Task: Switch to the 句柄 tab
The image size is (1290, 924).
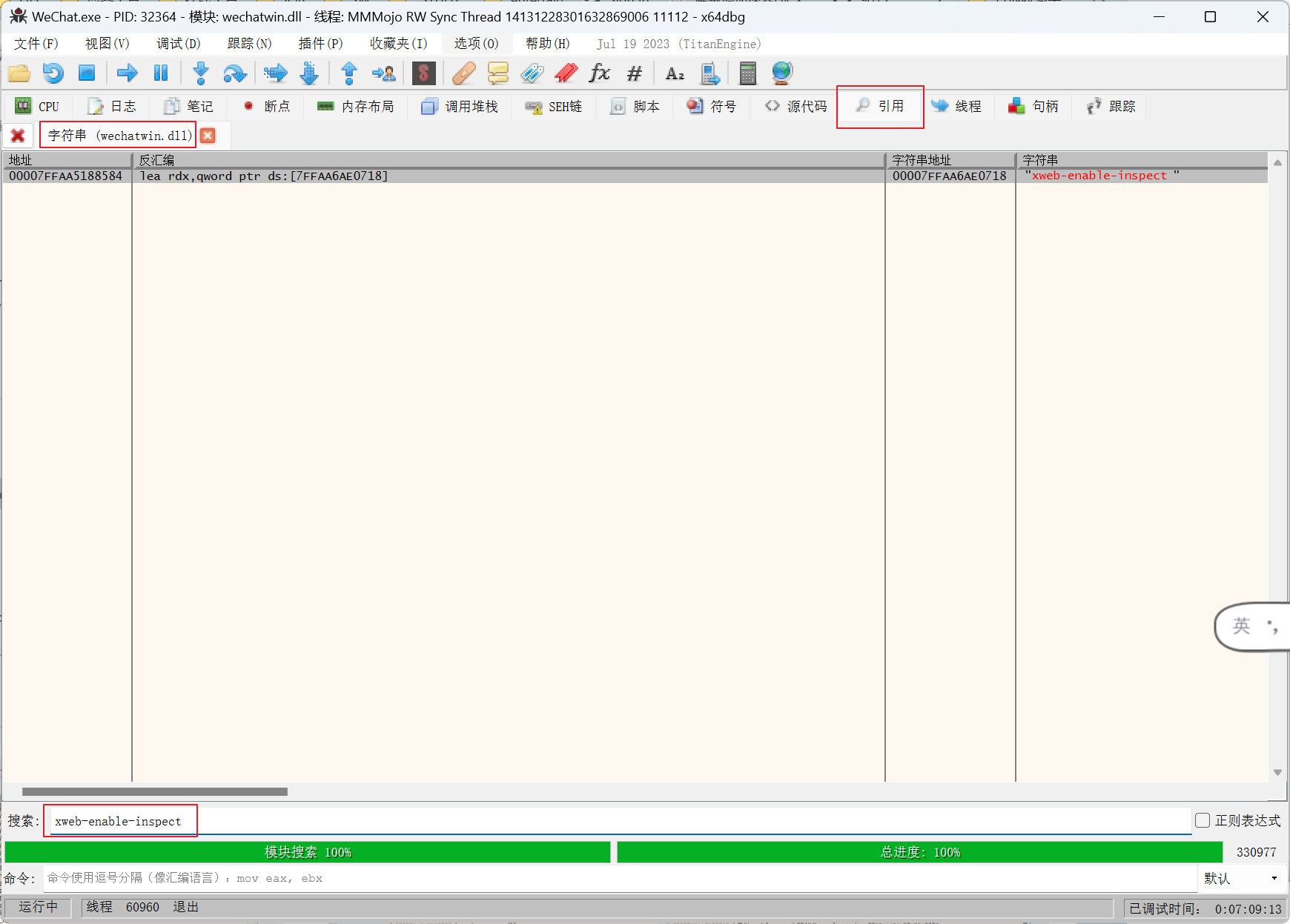Action: tap(1033, 107)
